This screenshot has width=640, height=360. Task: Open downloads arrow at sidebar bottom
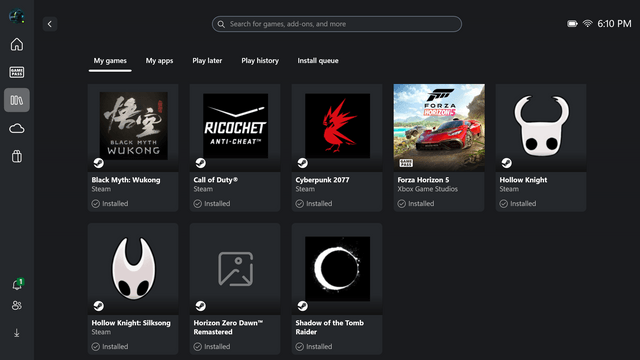click(x=17, y=333)
